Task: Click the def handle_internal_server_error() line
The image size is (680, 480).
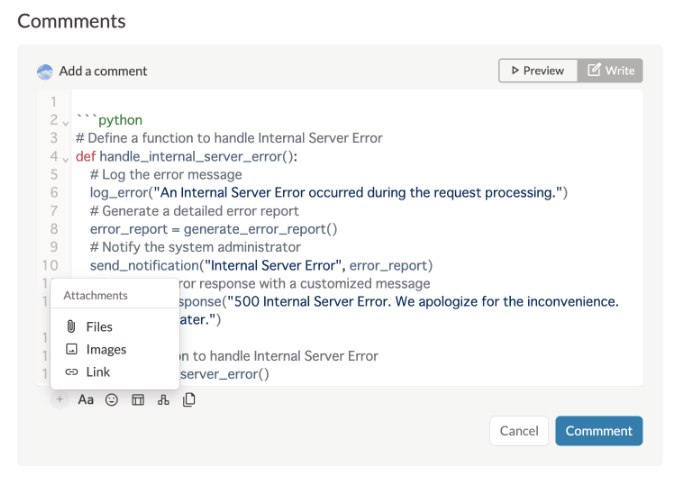Action: click(186, 157)
